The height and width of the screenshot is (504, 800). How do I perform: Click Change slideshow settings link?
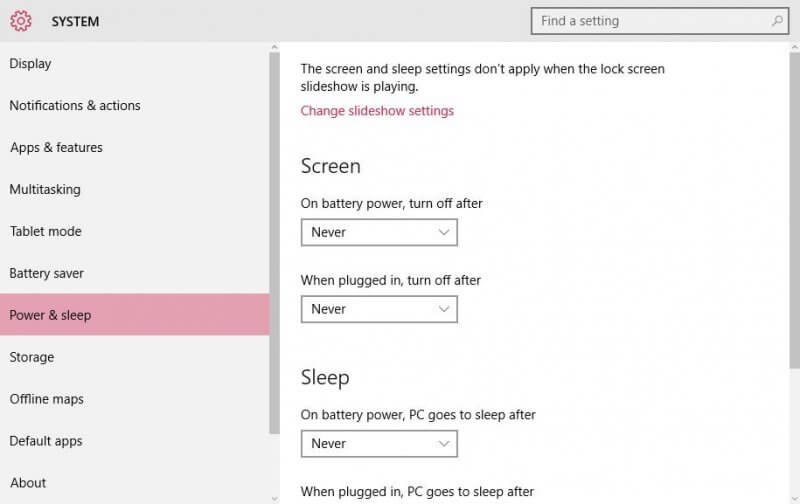[x=377, y=111]
